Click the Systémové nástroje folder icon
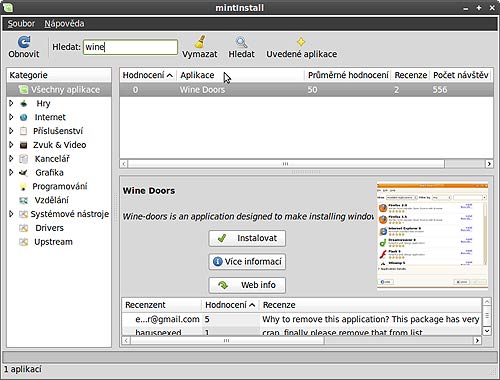Screen dimensions: 500x380 [23, 214]
